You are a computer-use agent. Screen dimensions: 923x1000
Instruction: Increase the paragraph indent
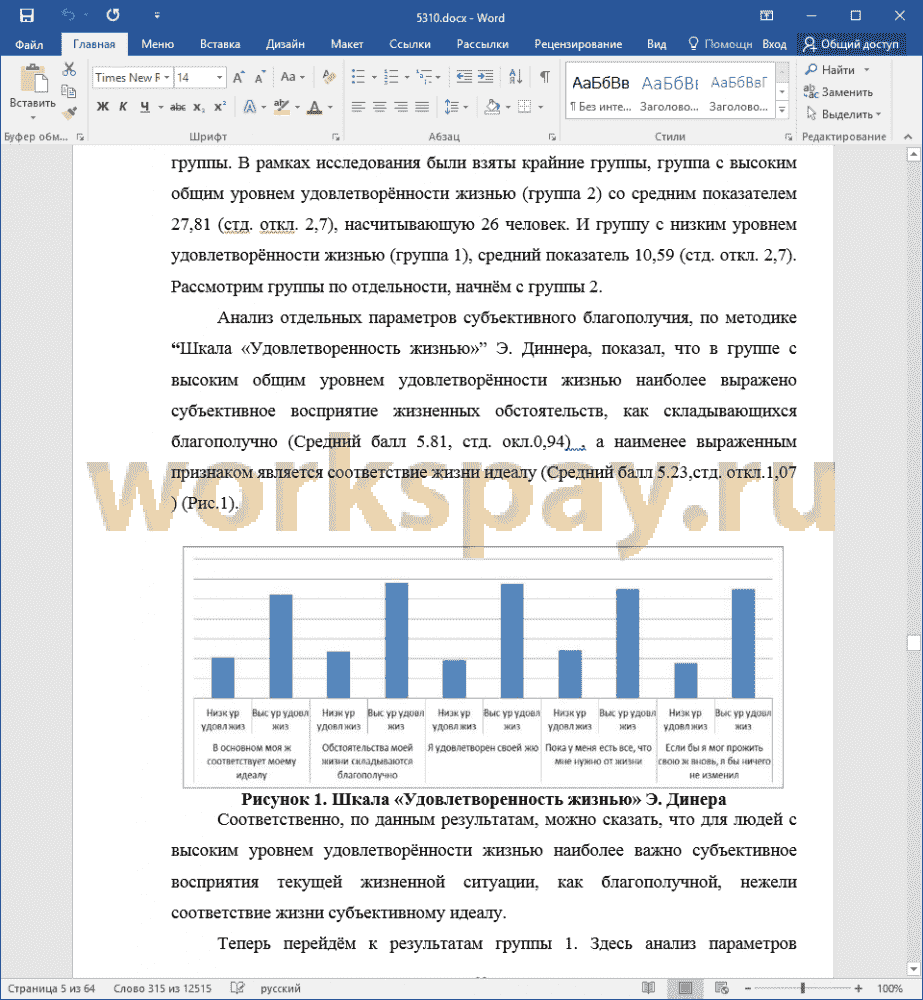tap(485, 78)
